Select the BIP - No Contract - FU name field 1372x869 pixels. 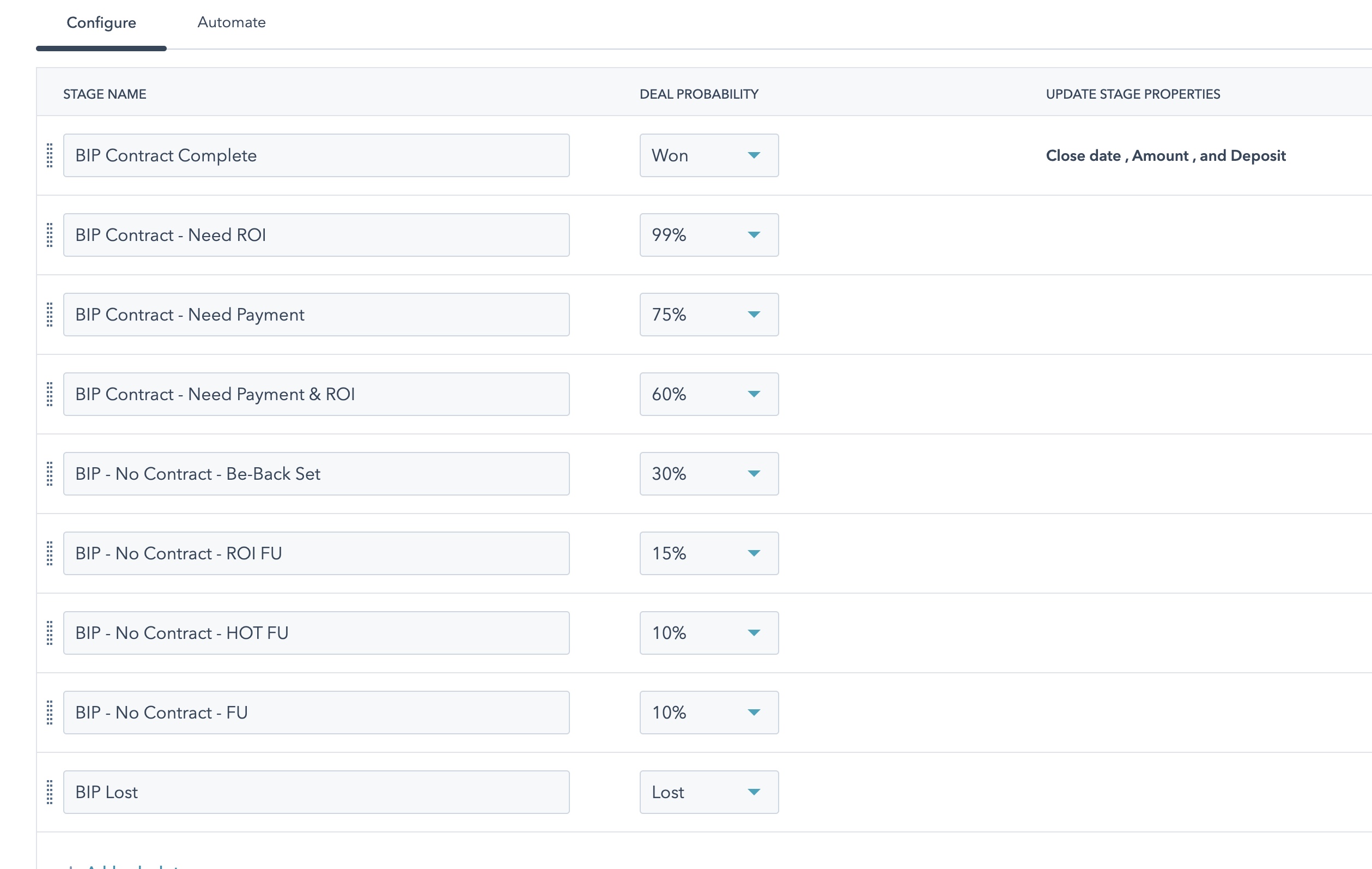point(317,712)
